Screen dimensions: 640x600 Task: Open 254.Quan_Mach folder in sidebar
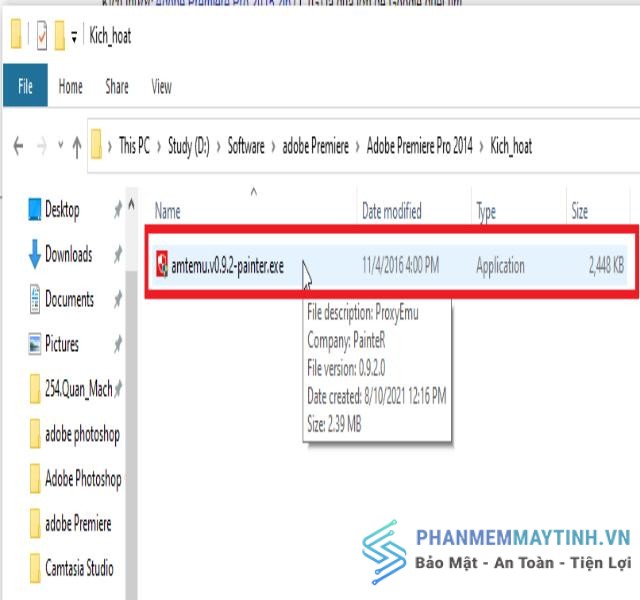(x=78, y=389)
